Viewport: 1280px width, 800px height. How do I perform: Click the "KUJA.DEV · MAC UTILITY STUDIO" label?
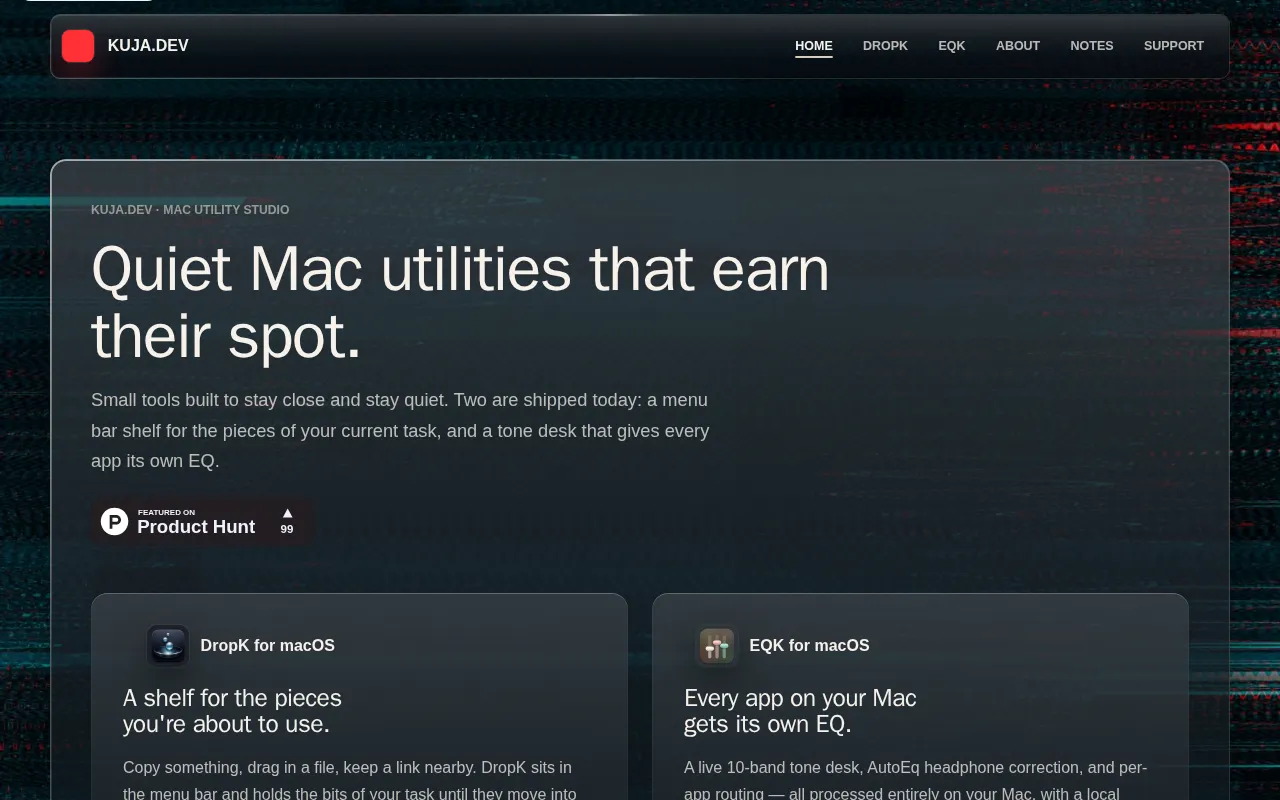coord(190,210)
